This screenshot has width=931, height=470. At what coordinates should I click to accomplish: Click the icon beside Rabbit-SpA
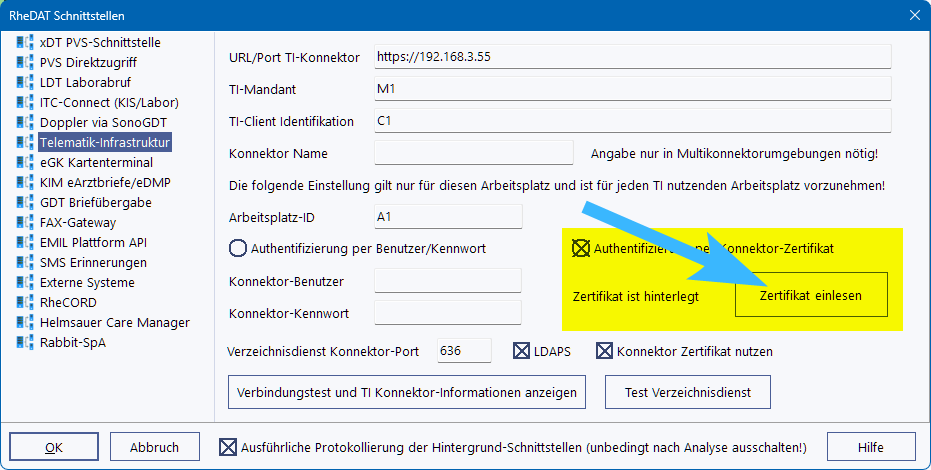pyautogui.click(x=25, y=343)
